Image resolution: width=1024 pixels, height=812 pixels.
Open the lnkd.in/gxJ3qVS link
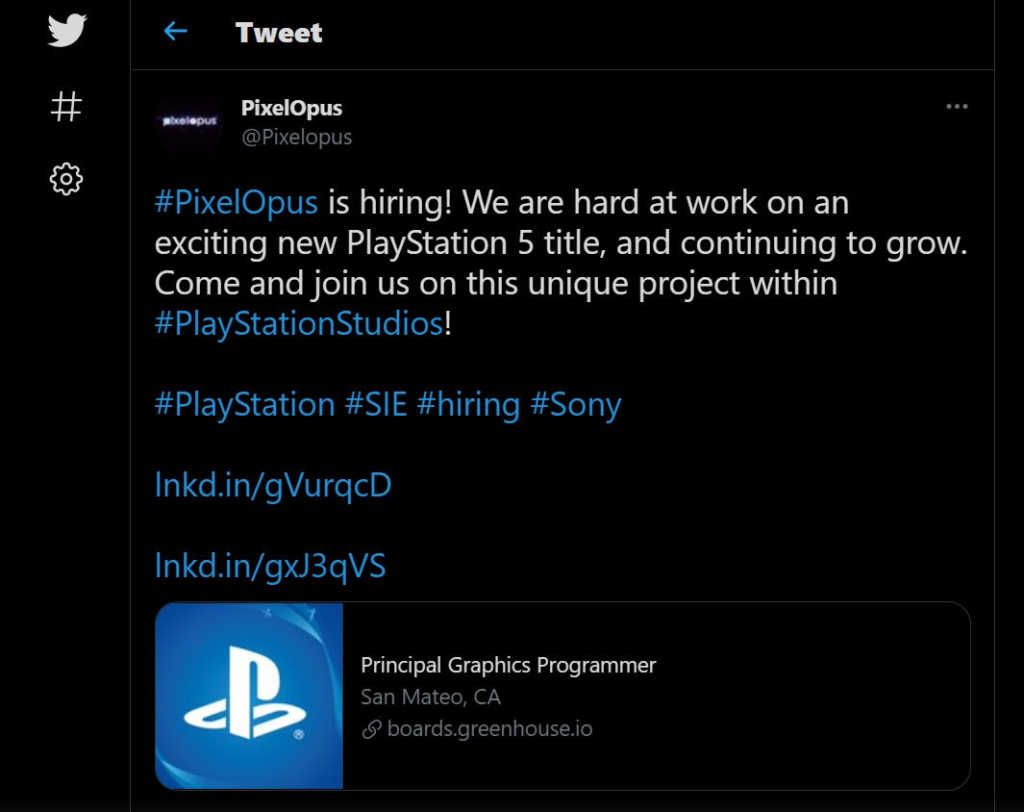(270, 566)
